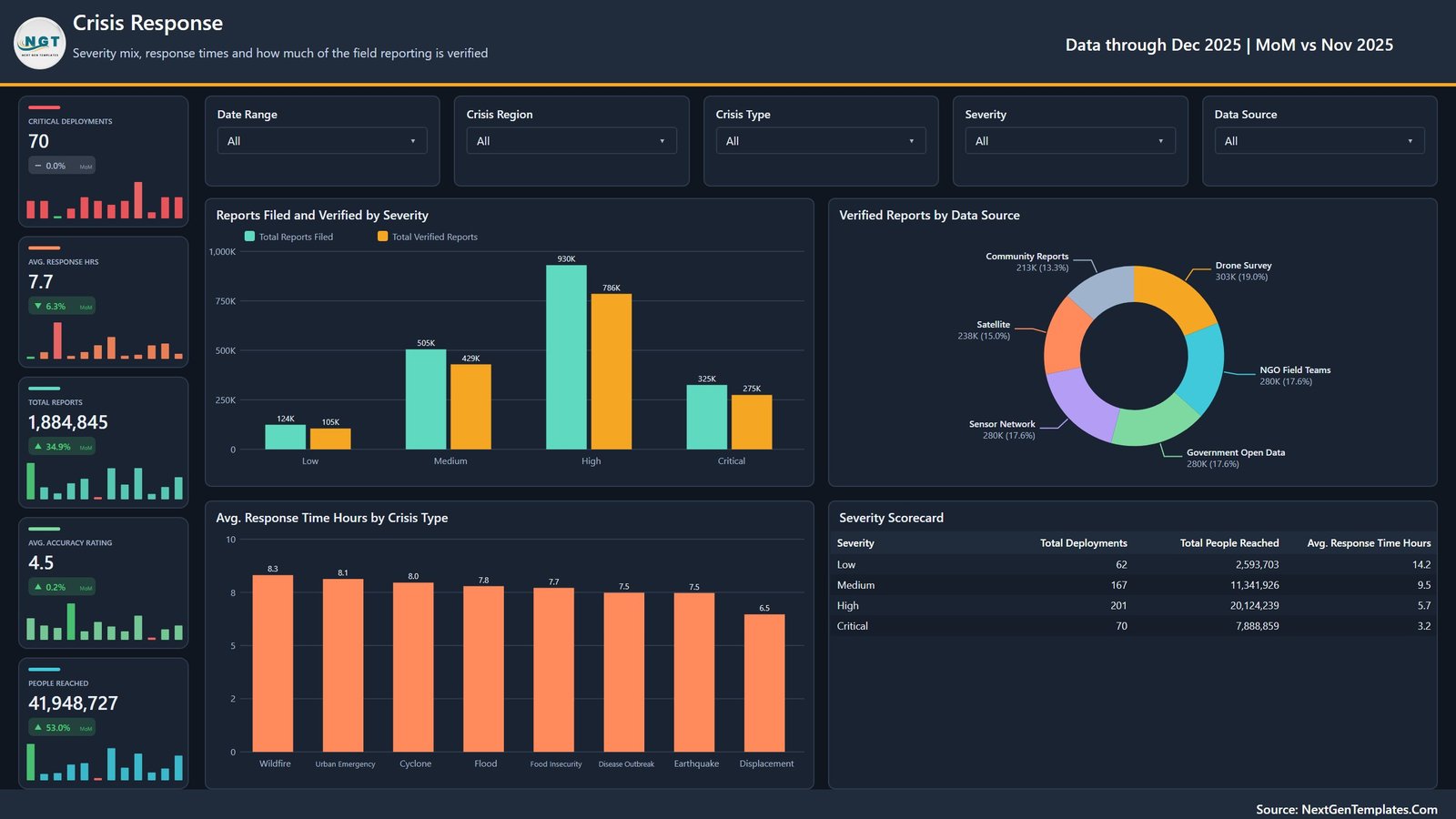1456x819 pixels.
Task: Click the Medium 505K filed bar
Action: [x=426, y=399]
